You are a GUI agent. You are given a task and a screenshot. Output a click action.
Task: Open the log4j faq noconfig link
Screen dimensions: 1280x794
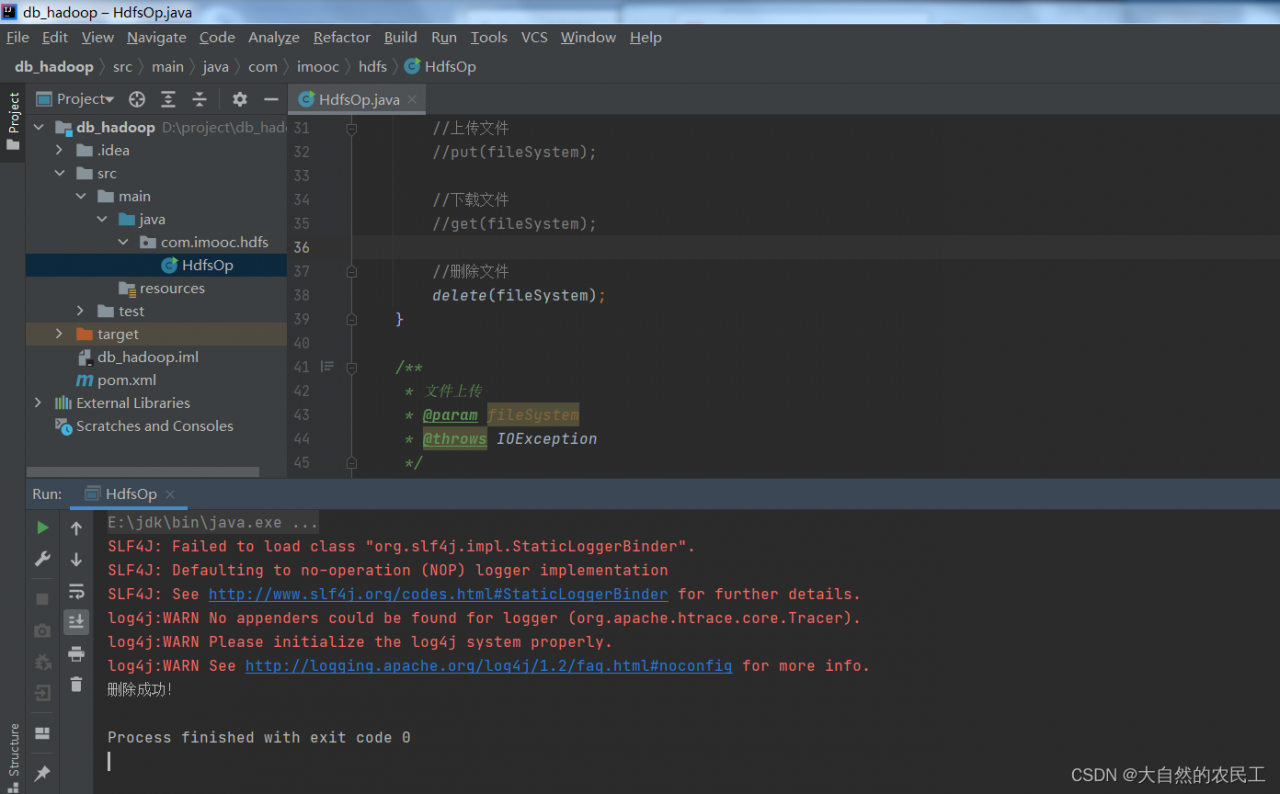tap(488, 666)
